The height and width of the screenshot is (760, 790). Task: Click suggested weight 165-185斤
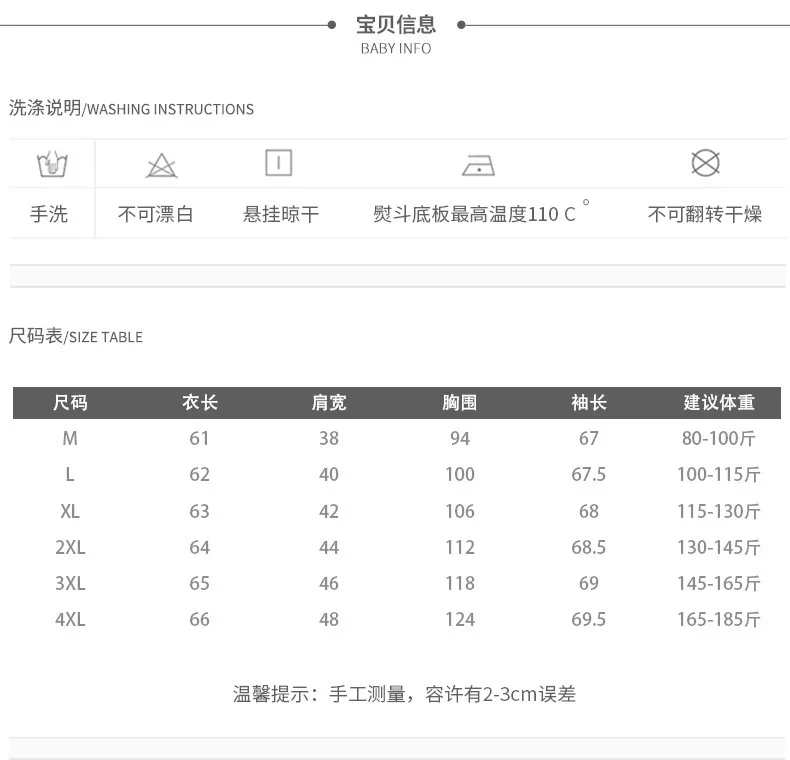[719, 619]
